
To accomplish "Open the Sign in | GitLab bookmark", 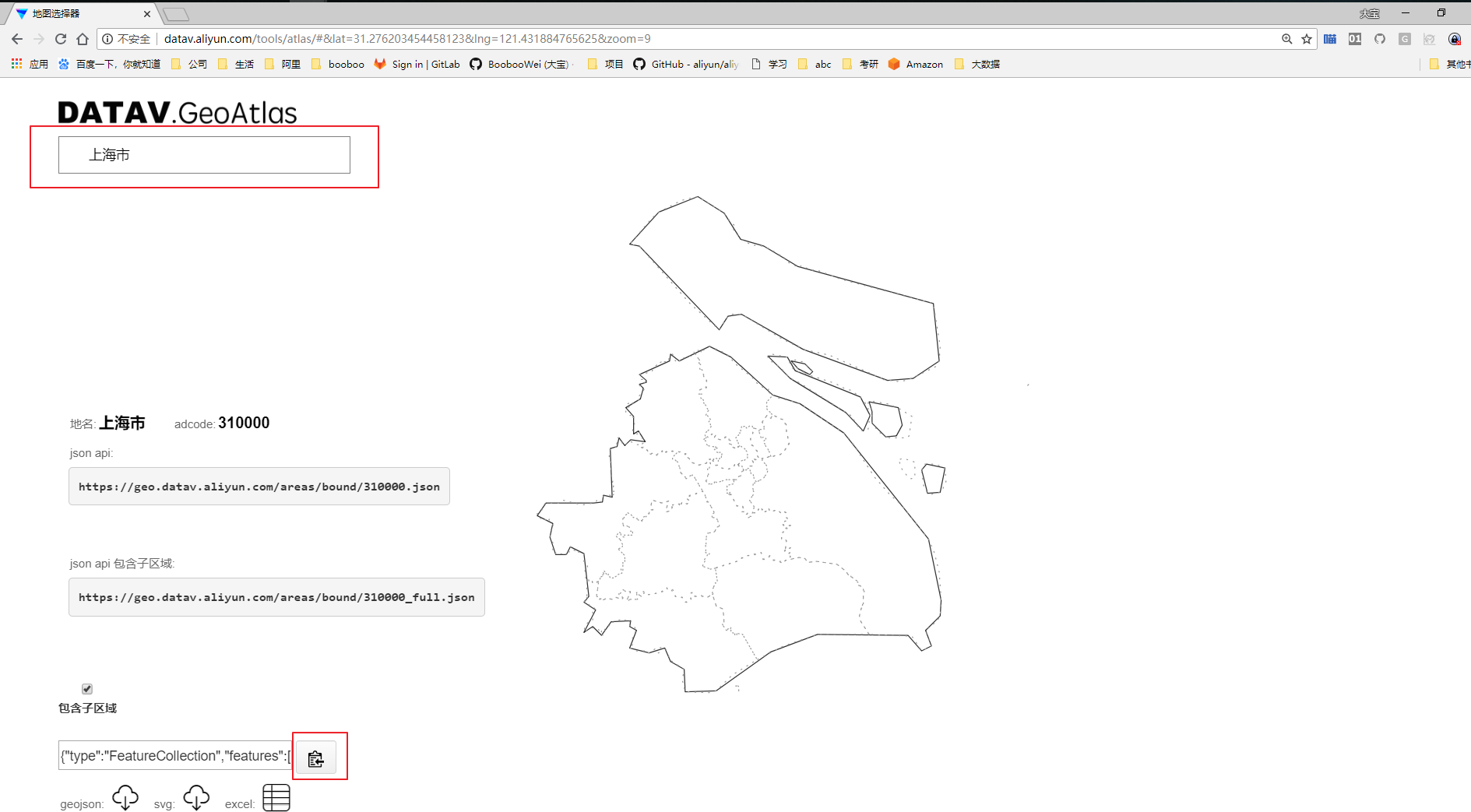I will point(417,65).
